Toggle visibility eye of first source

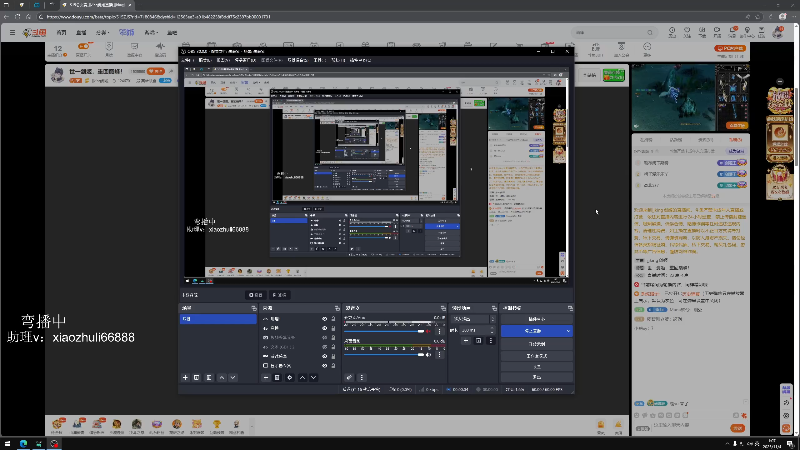point(324,319)
